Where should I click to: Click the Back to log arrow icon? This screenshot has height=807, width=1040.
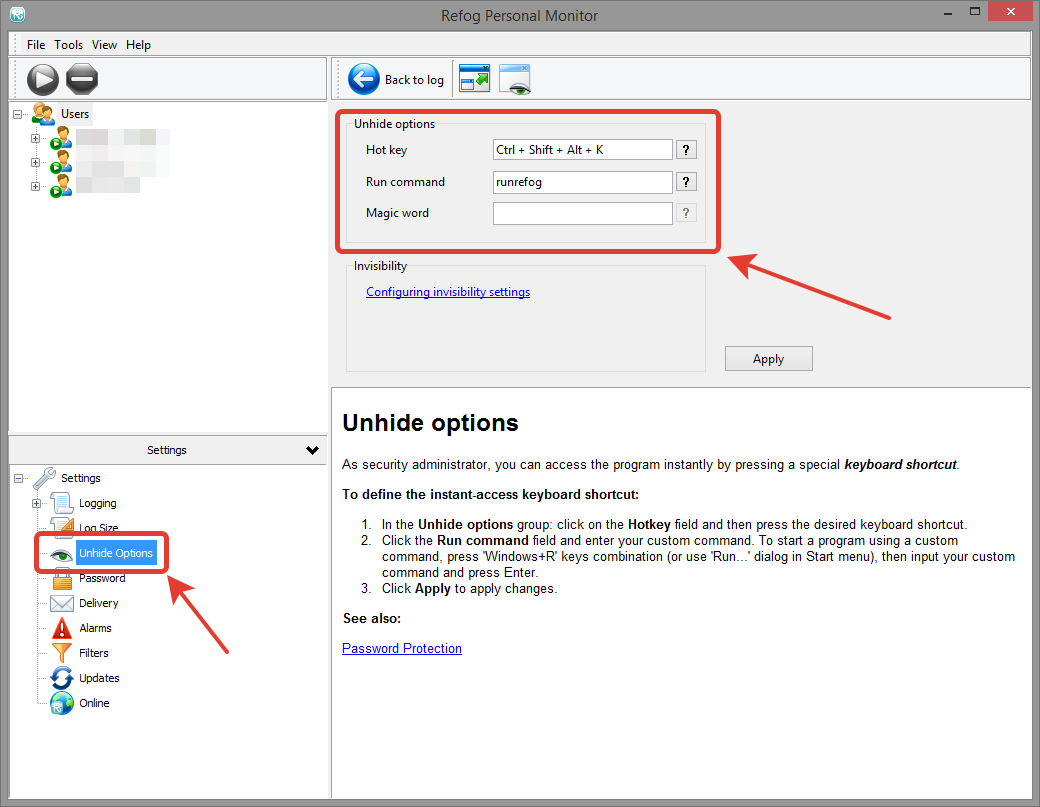point(364,80)
